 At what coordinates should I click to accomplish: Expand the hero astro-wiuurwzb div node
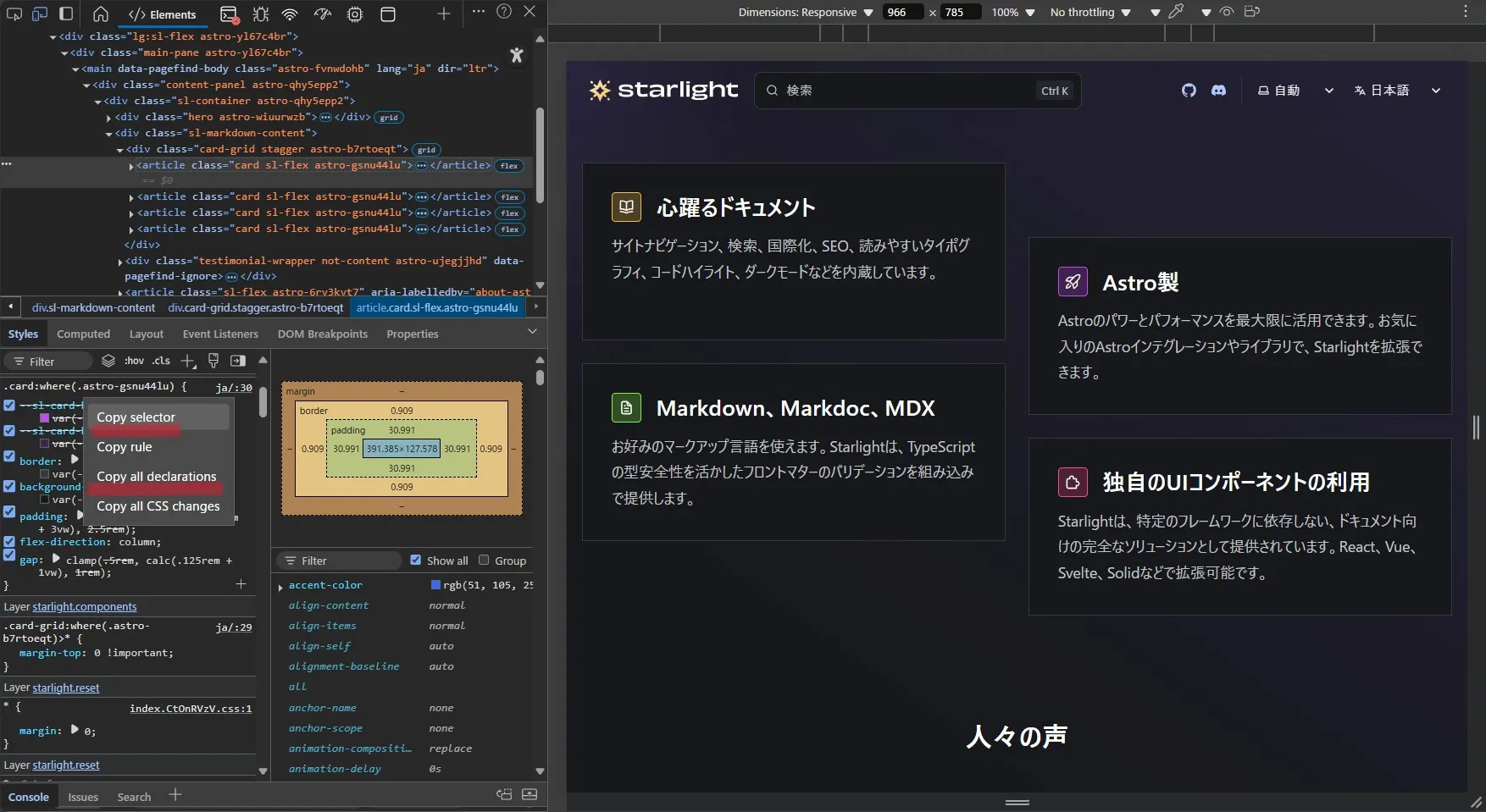(108, 118)
